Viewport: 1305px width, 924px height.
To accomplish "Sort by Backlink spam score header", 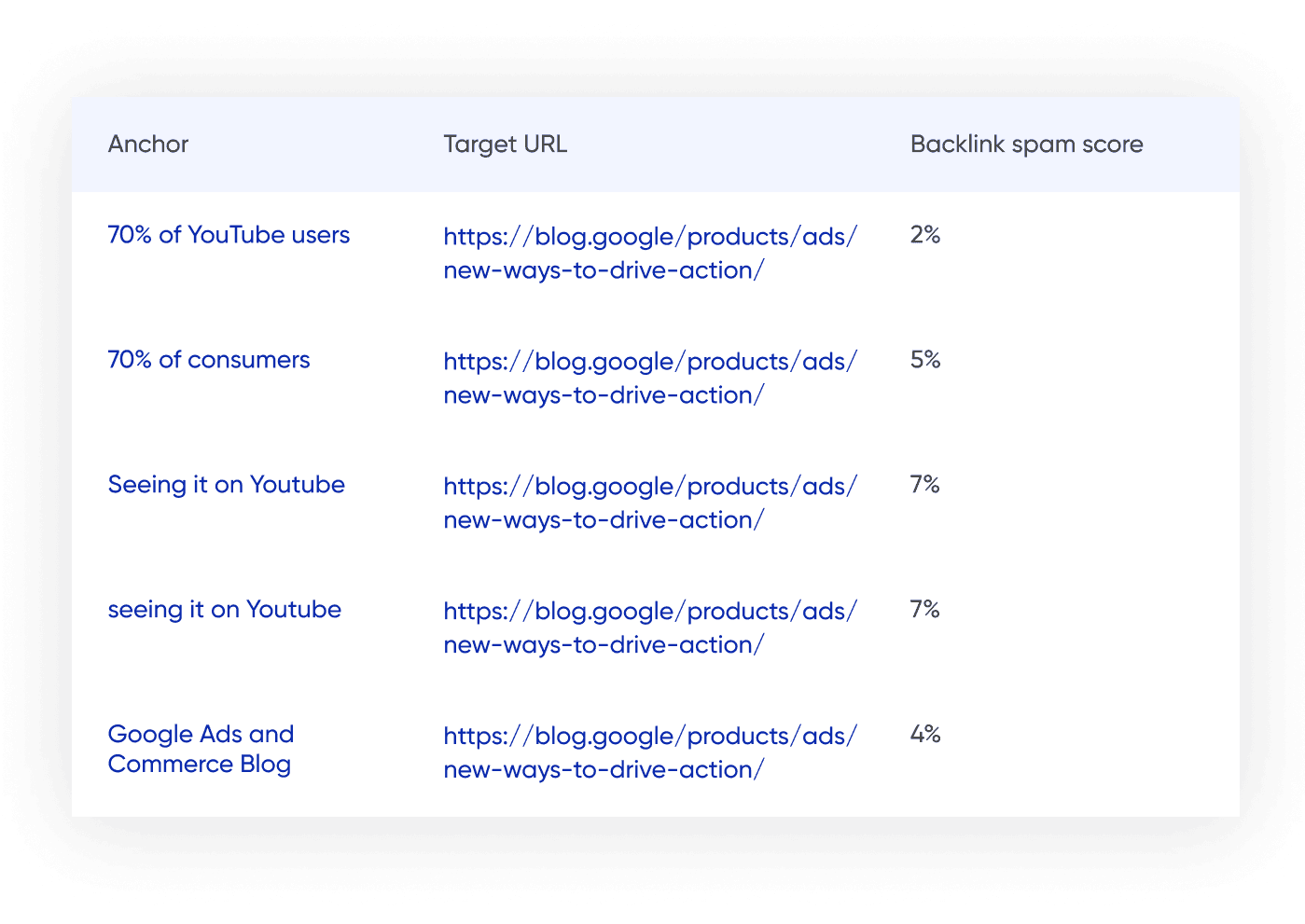I will click(x=1026, y=145).
